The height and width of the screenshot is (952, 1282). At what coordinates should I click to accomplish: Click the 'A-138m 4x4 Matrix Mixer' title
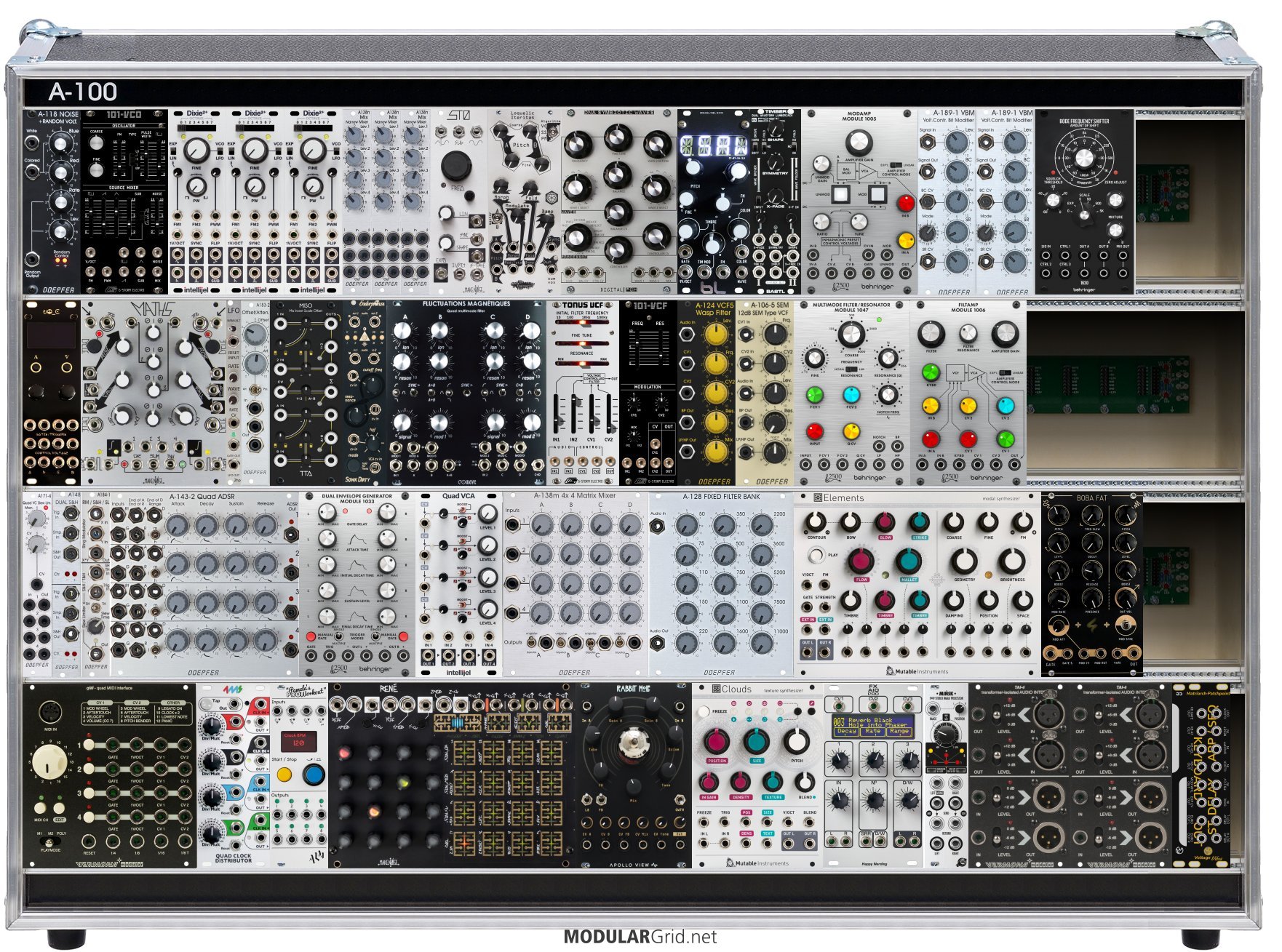575,496
